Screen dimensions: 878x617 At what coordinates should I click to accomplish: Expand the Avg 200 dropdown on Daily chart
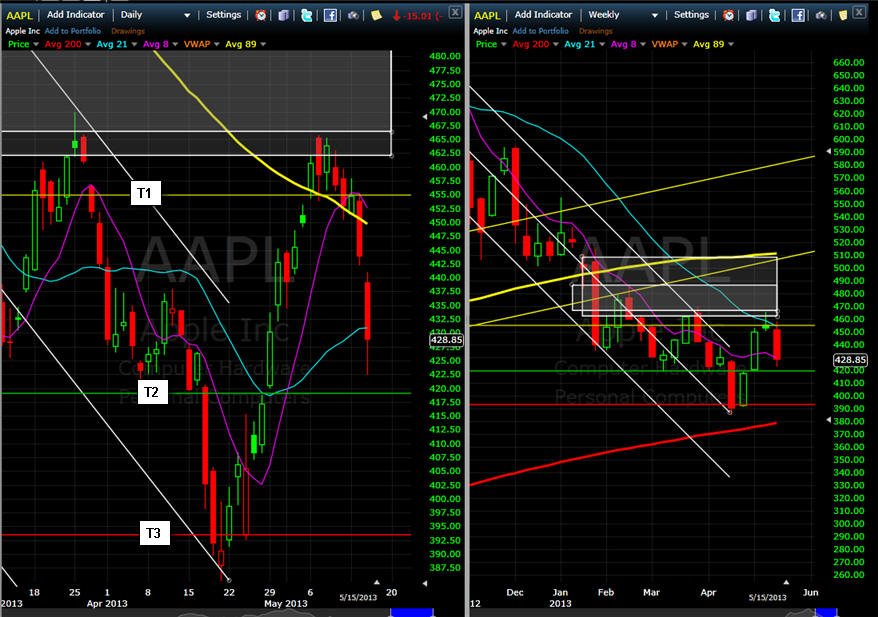[x=87, y=44]
